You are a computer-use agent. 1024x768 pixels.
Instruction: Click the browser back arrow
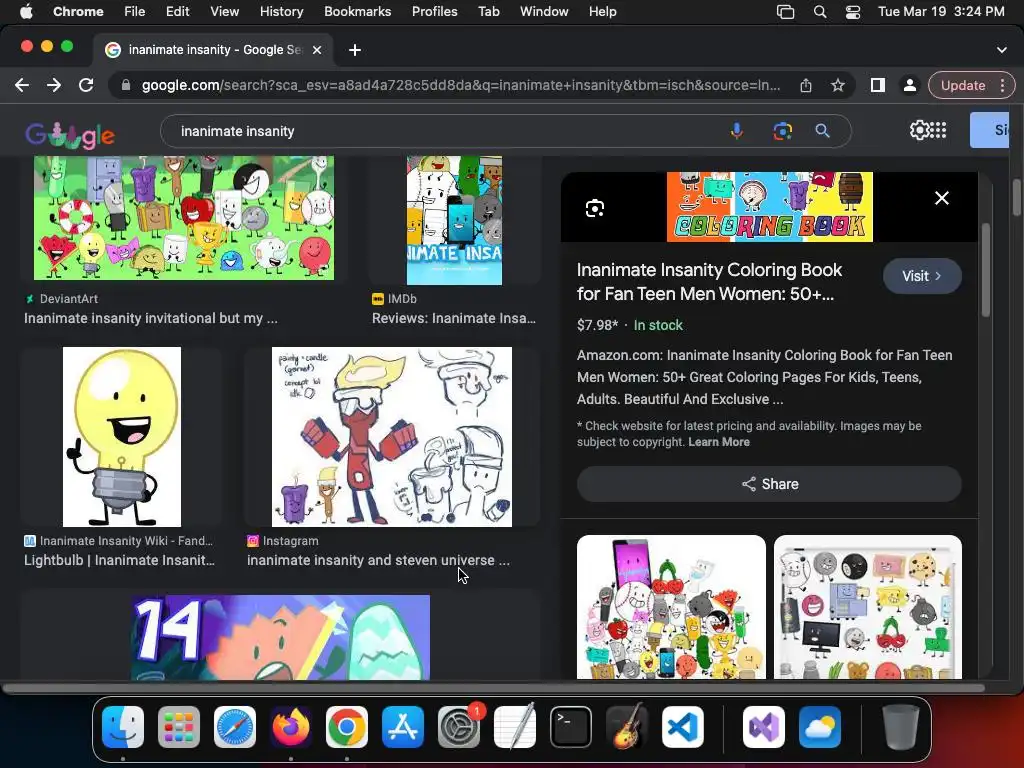[22, 85]
